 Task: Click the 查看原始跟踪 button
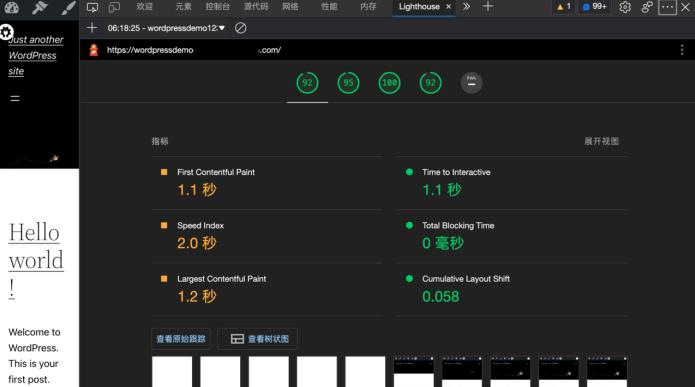tap(181, 339)
